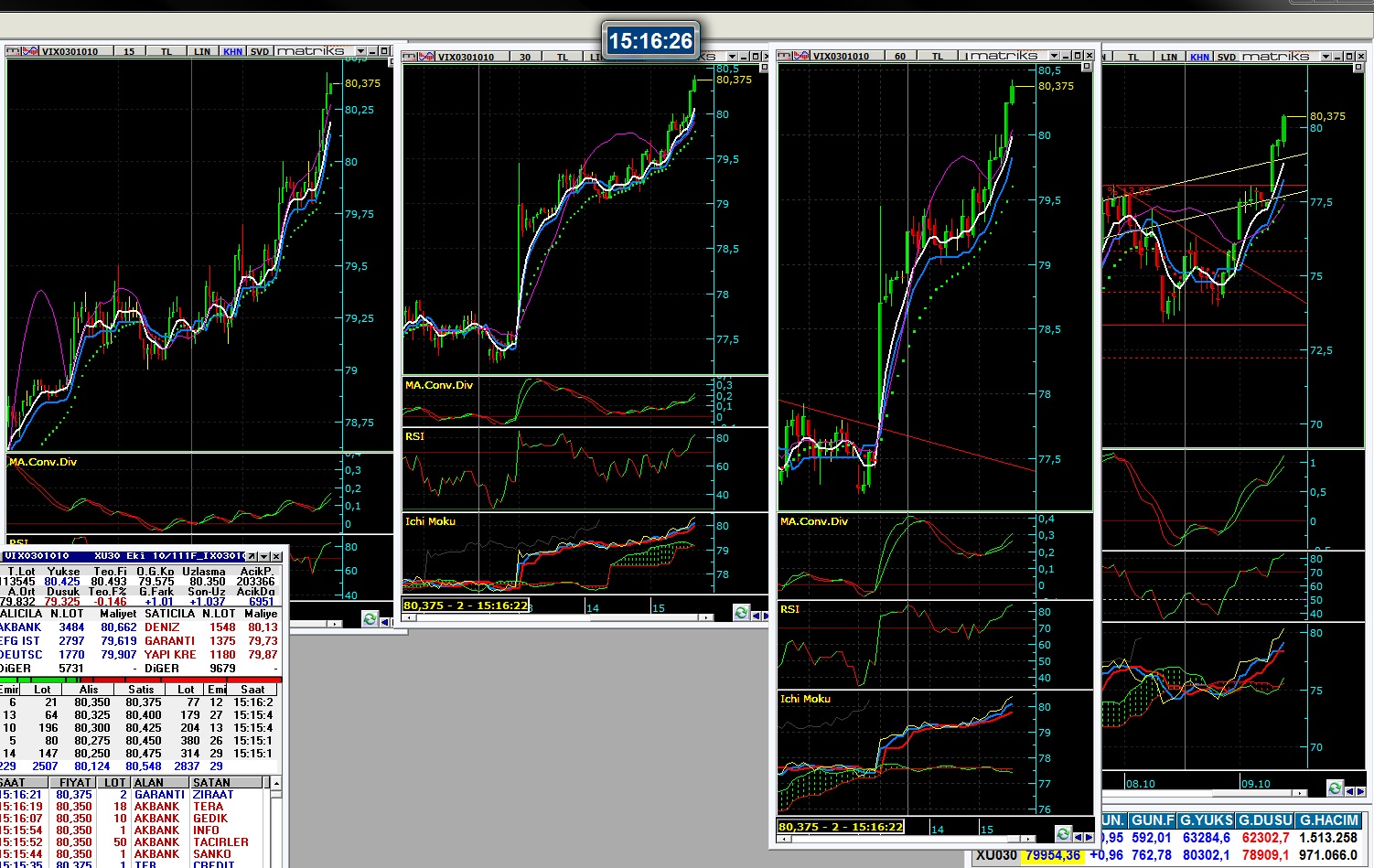Open dropdown arrow beside matriks in 60-minute chart
Image resolution: width=1374 pixels, height=868 pixels.
[x=1054, y=56]
